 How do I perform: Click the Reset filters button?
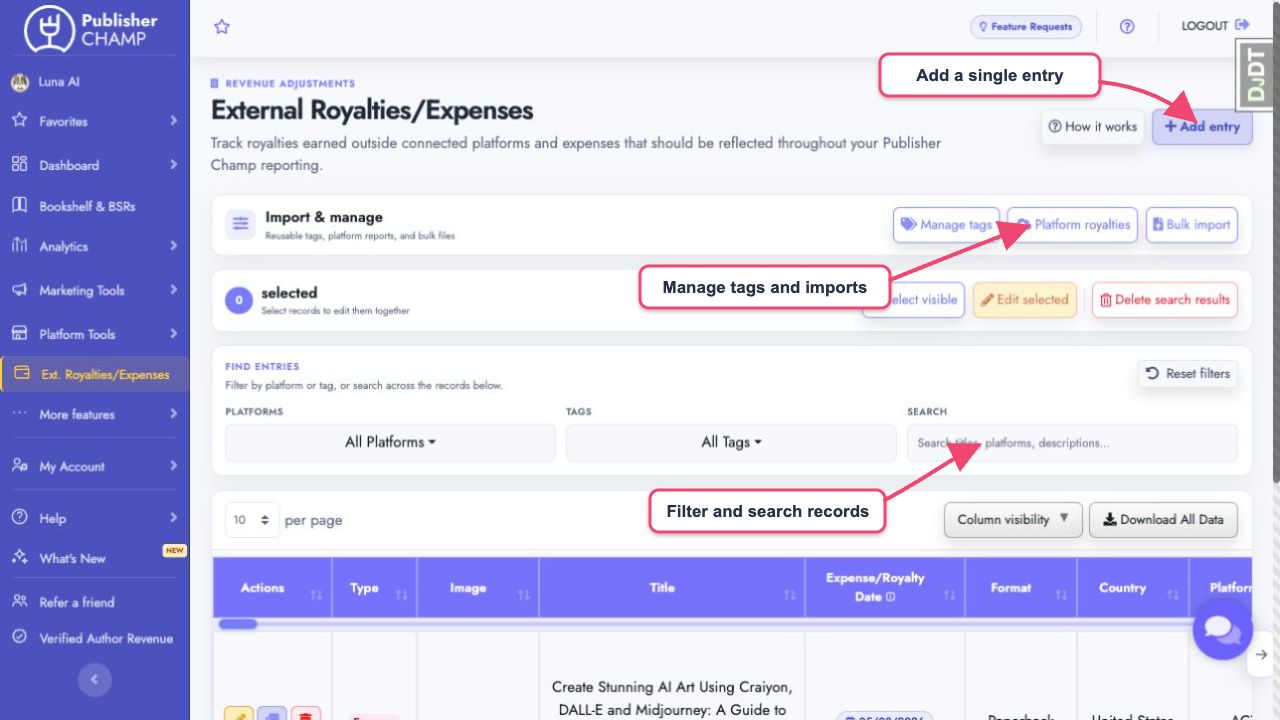[1188, 374]
